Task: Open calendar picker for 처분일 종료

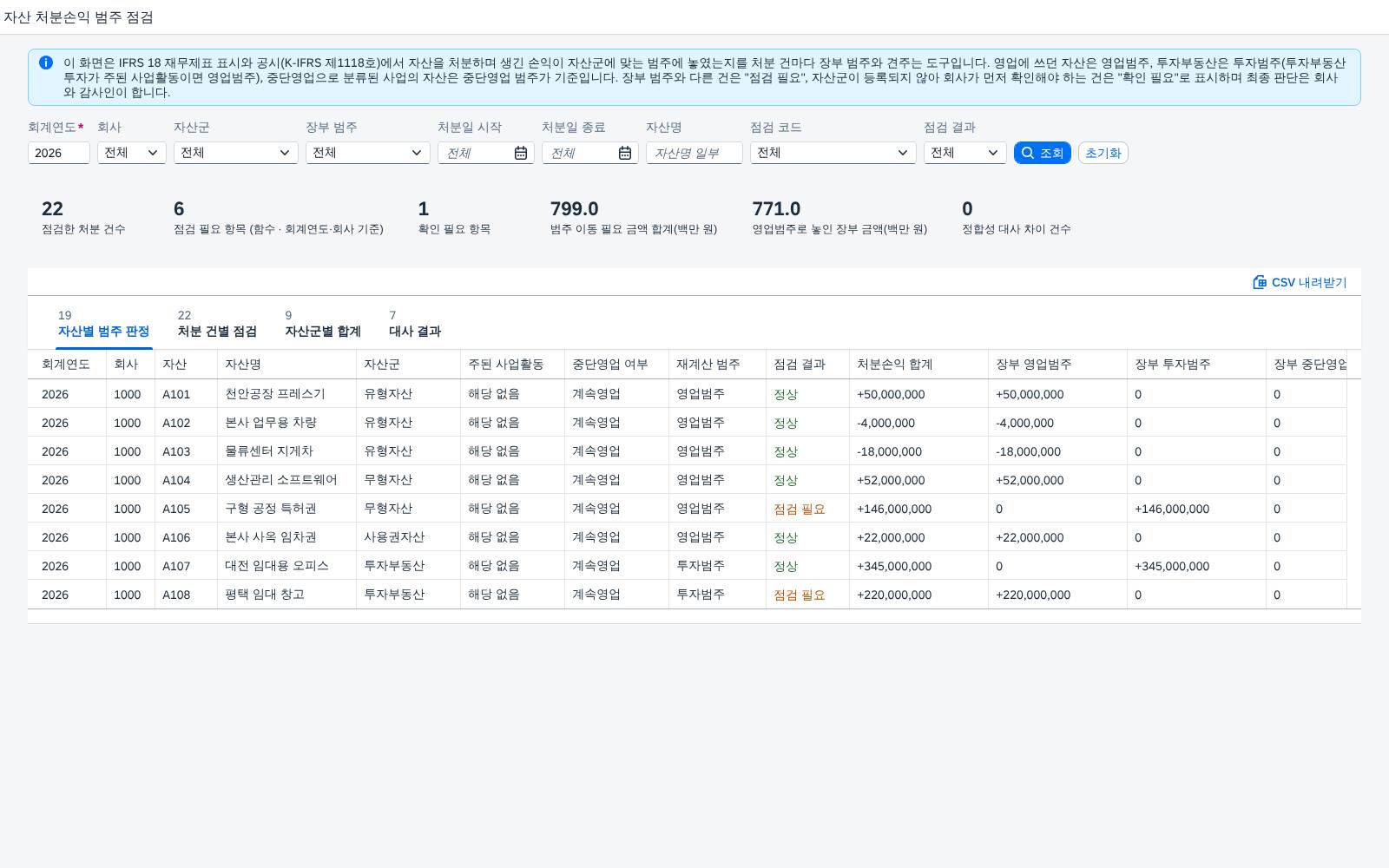Action: (625, 153)
